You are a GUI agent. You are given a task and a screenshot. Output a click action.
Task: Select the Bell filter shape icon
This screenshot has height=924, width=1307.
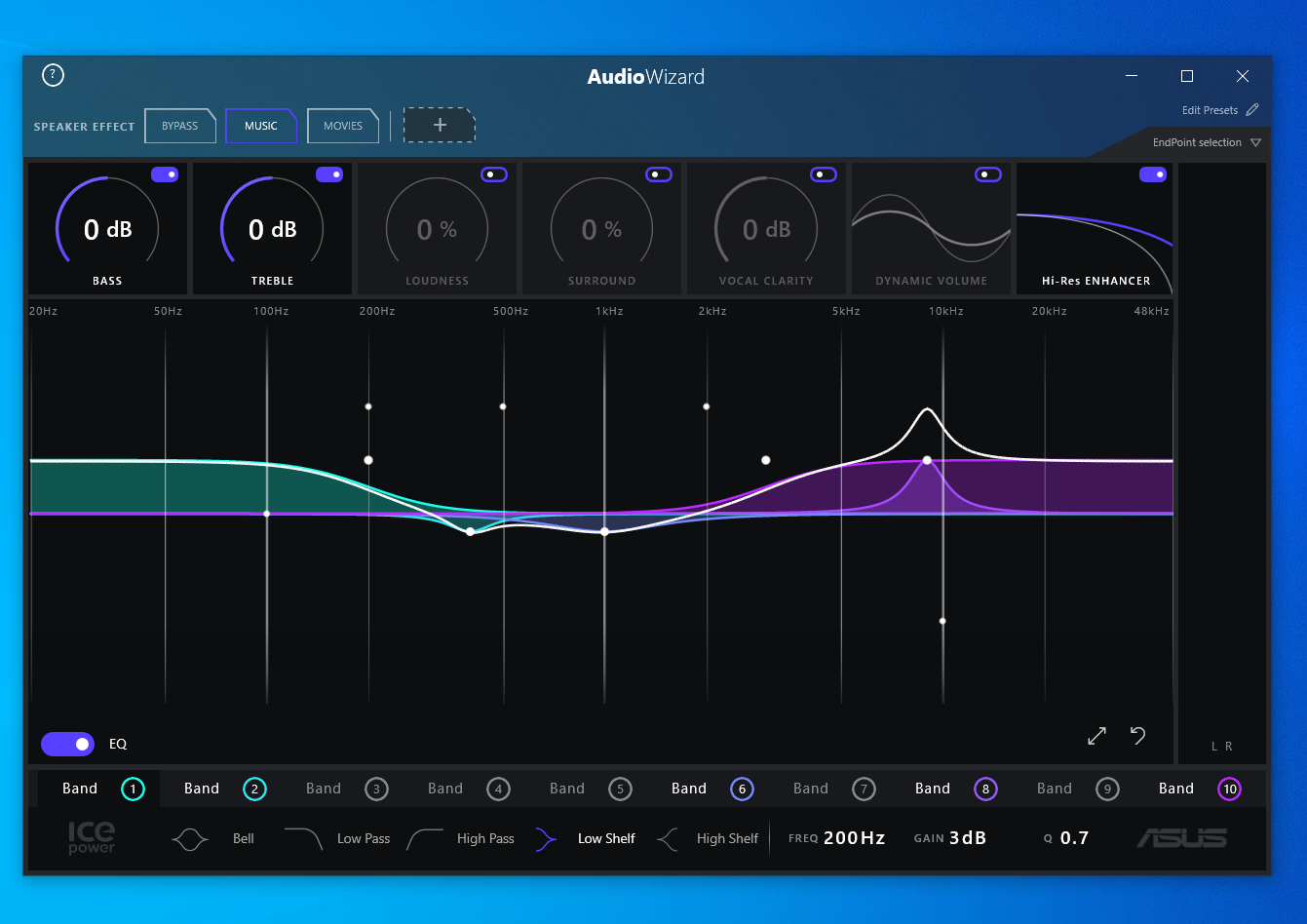pos(190,839)
